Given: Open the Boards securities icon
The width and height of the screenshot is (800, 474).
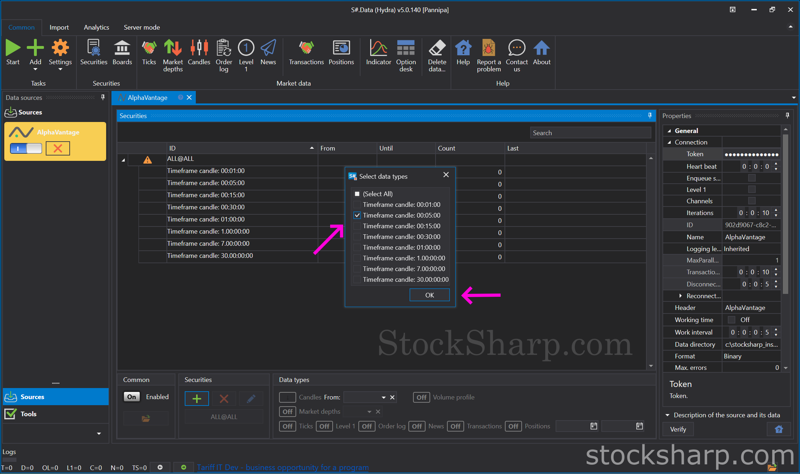Looking at the screenshot, I should (122, 49).
